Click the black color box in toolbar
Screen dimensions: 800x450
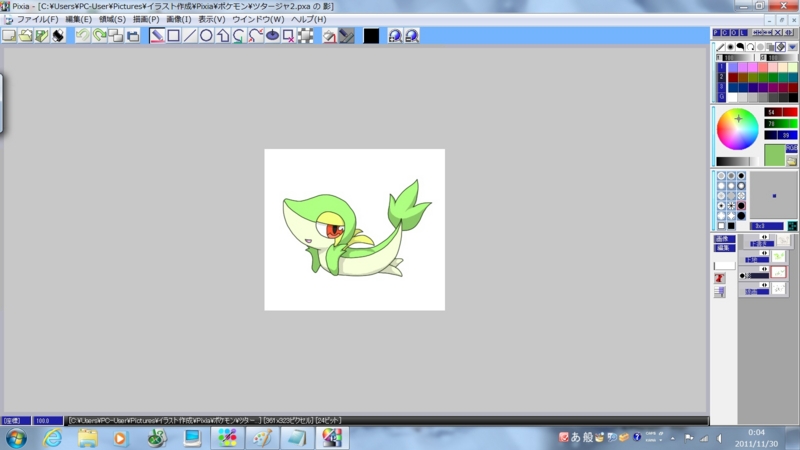(371, 36)
